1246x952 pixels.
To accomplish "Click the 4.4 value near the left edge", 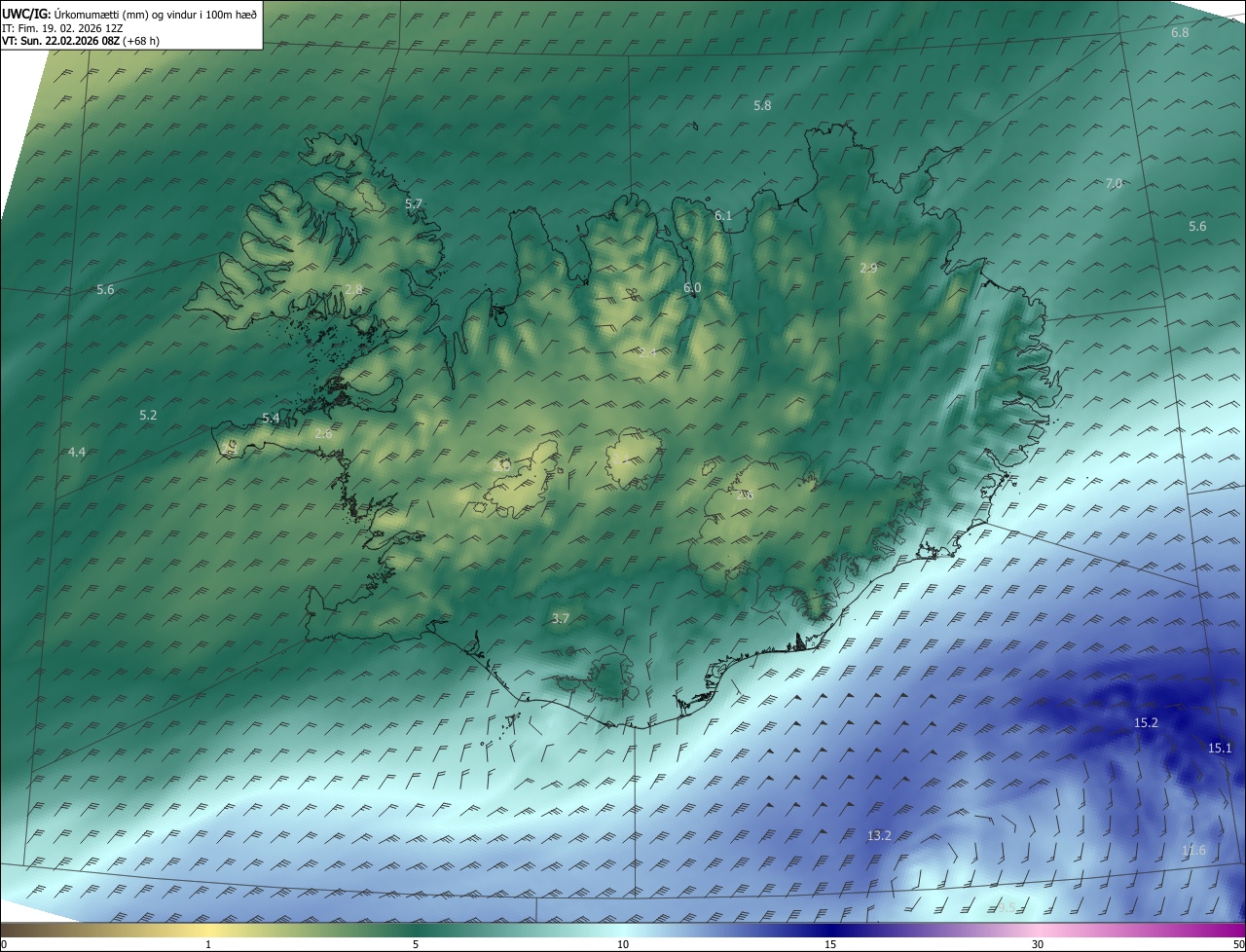I will tap(77, 452).
